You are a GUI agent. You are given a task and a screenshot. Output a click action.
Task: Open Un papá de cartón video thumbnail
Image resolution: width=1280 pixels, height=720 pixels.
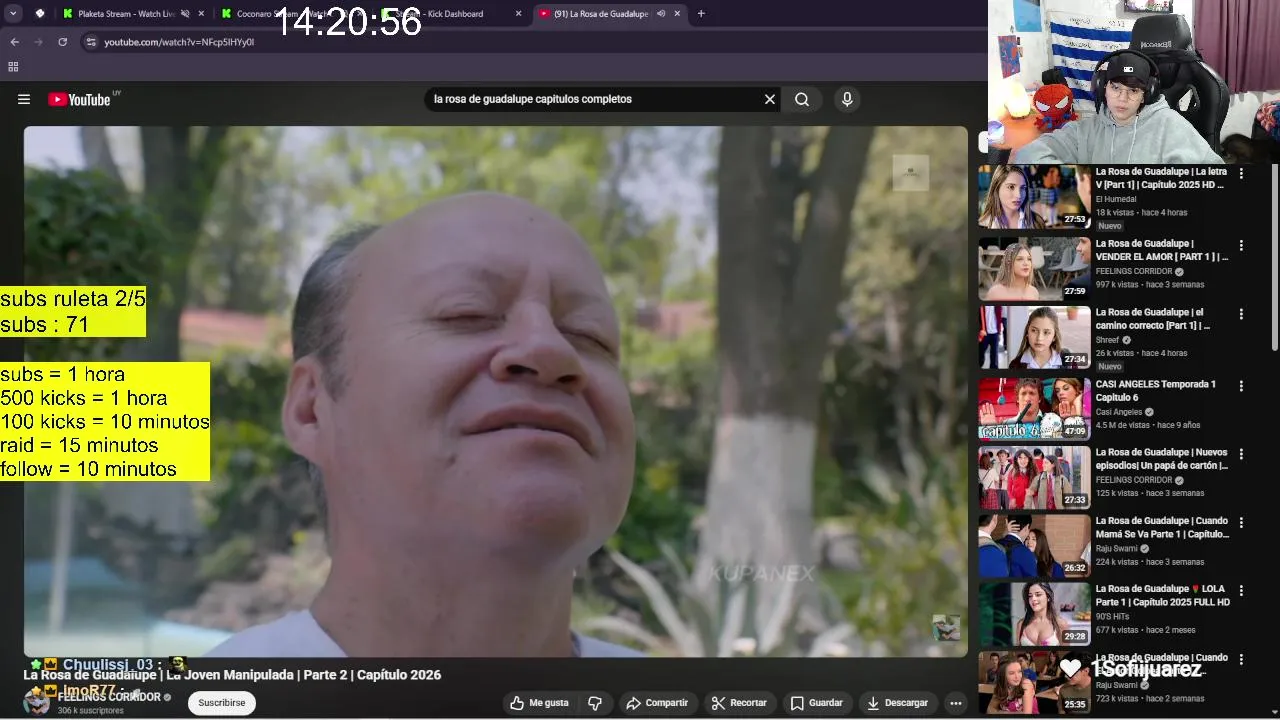pyautogui.click(x=1034, y=477)
